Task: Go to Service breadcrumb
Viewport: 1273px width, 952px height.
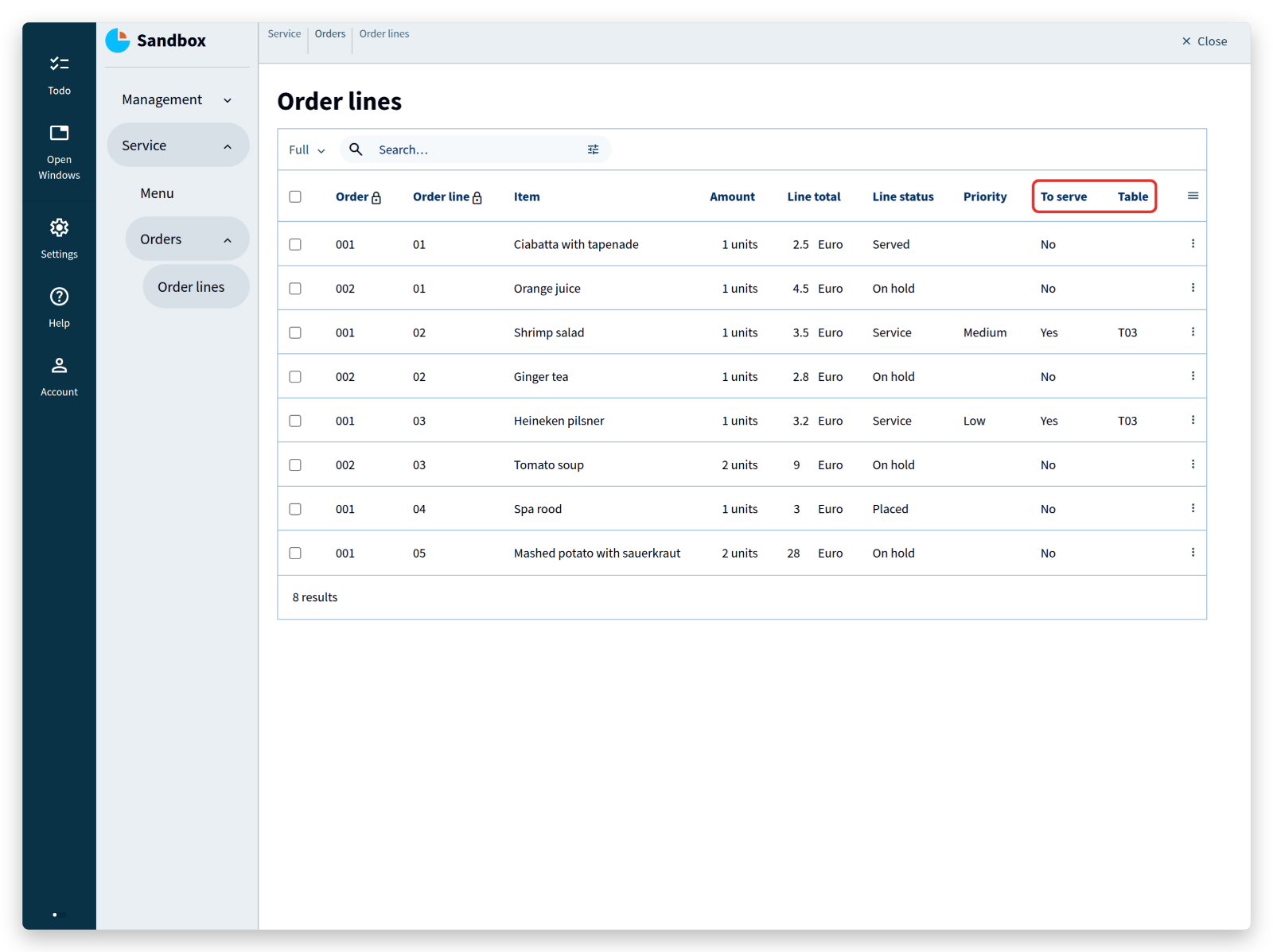Action: 284,33
